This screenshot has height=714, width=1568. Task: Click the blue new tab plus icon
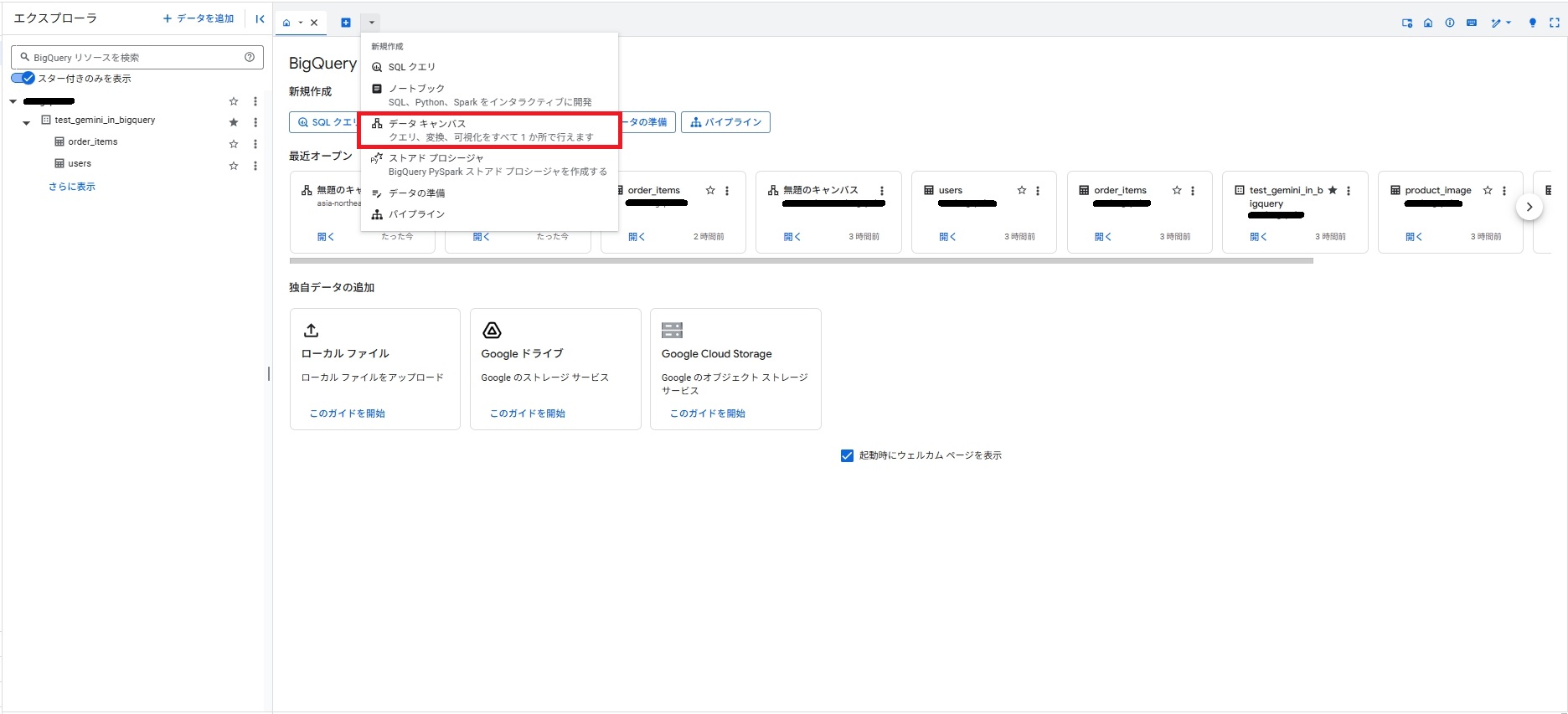[345, 23]
